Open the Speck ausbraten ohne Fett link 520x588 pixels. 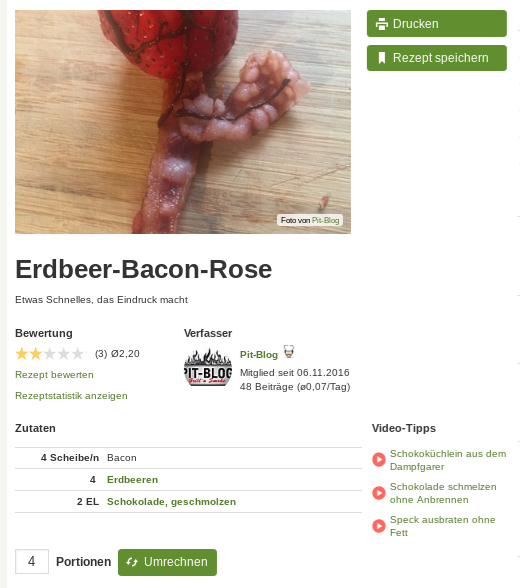[x=442, y=526]
